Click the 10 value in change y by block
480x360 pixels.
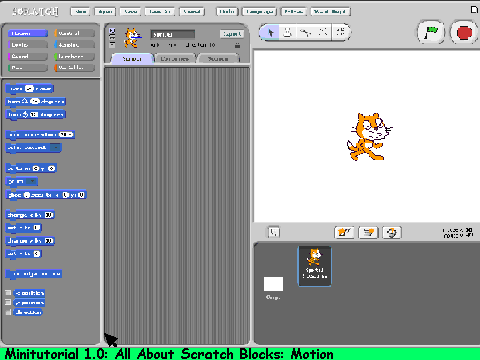[x=49, y=241]
